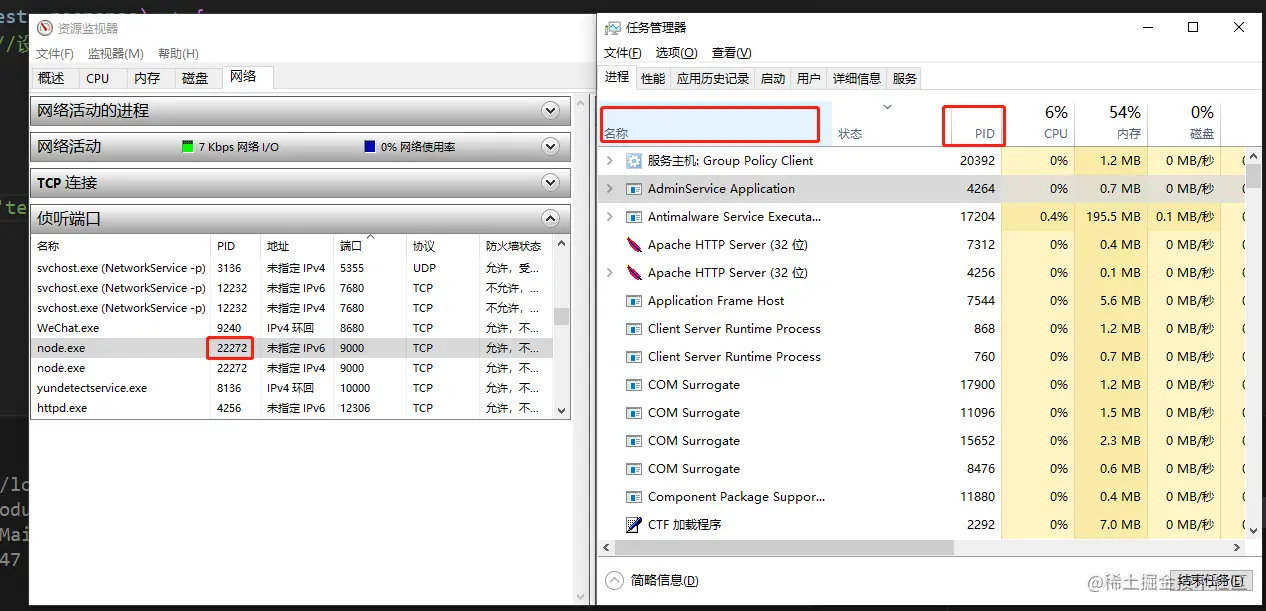Click the 服务主机: Group Policy Client gear icon
The height and width of the screenshot is (611, 1266).
[x=633, y=160]
